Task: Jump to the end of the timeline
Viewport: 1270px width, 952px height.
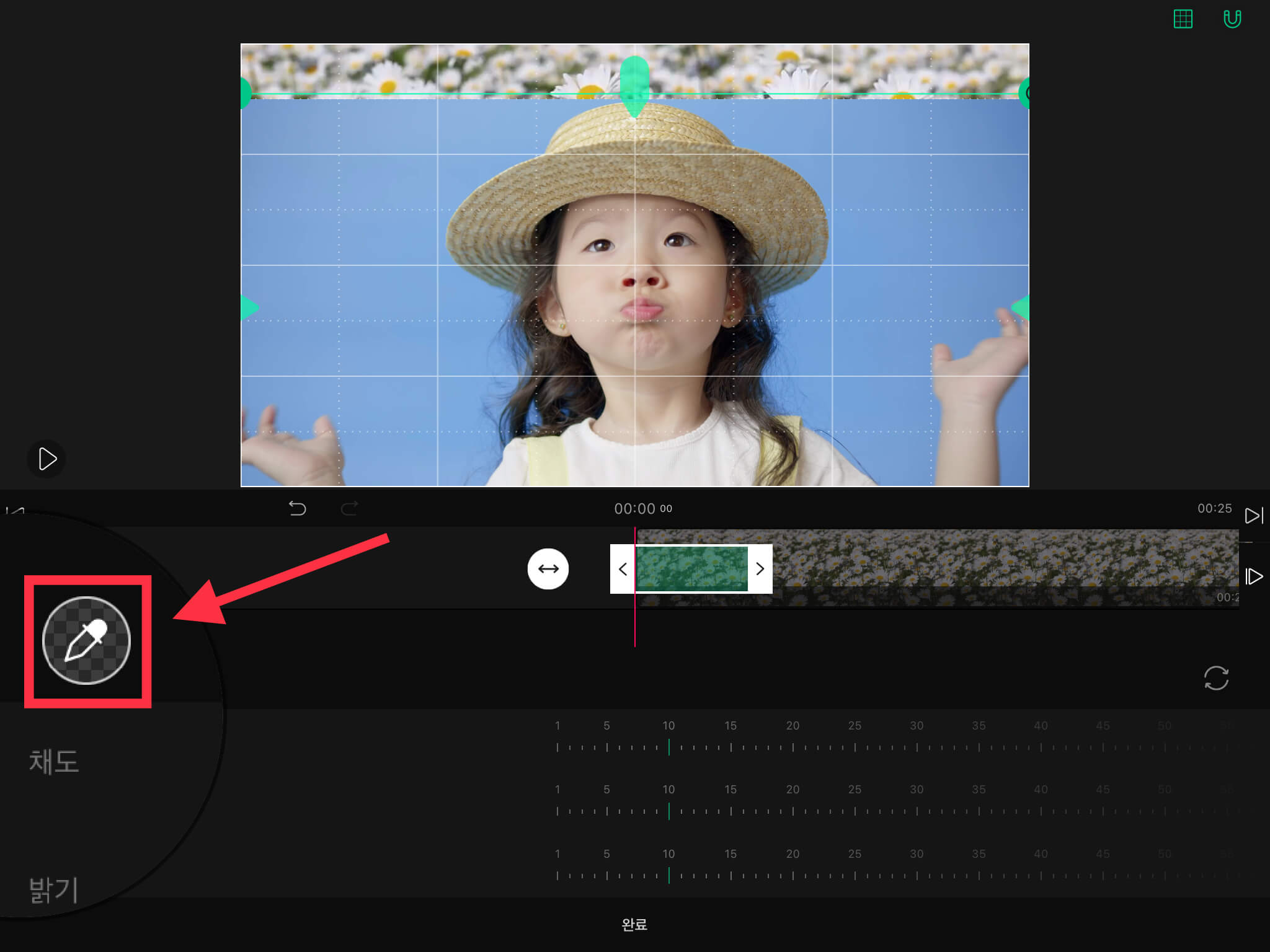Action: pos(1253,516)
